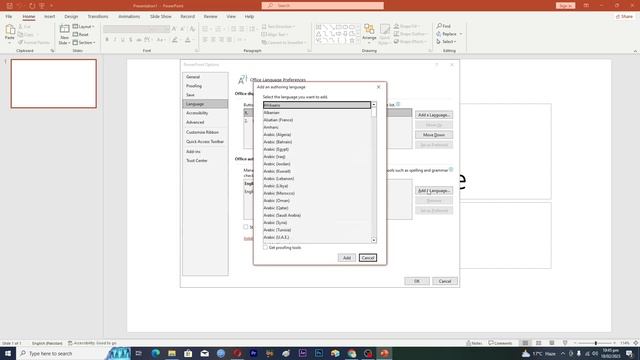Select Arabic (U.A.E.) in the language list

pyautogui.click(x=317, y=238)
